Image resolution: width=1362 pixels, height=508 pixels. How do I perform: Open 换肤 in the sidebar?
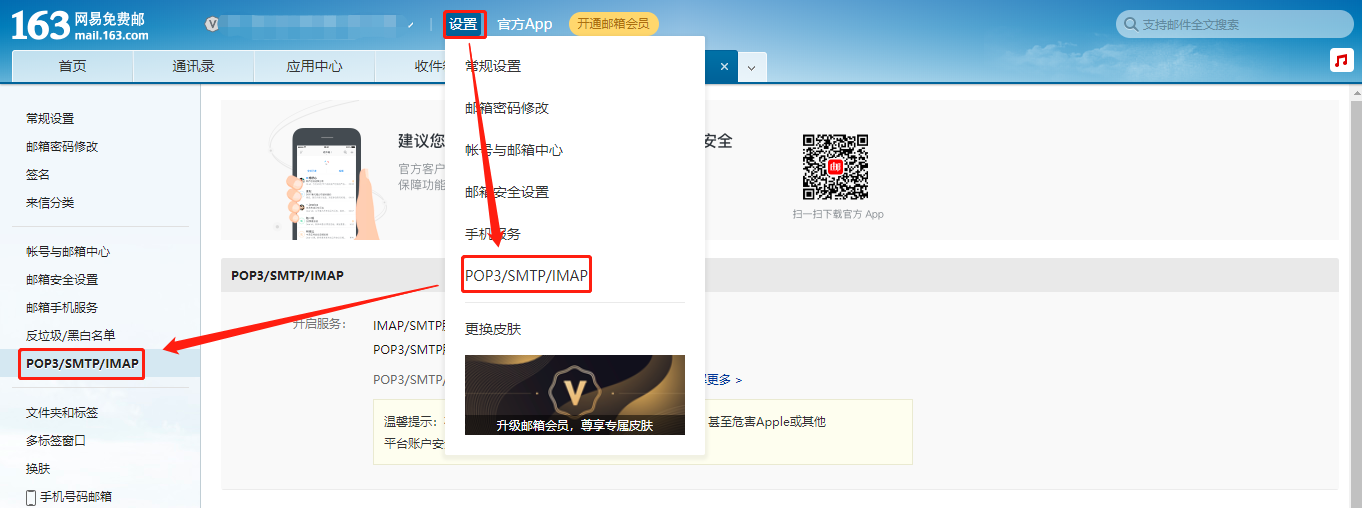coord(38,468)
